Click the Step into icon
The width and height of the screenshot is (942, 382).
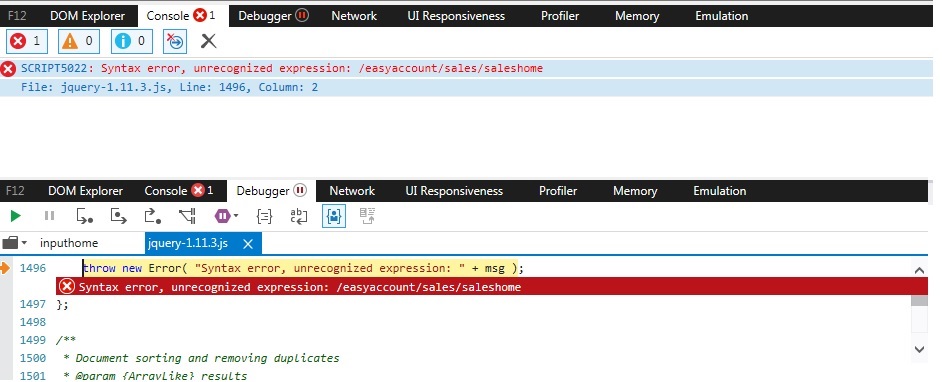coord(85,216)
